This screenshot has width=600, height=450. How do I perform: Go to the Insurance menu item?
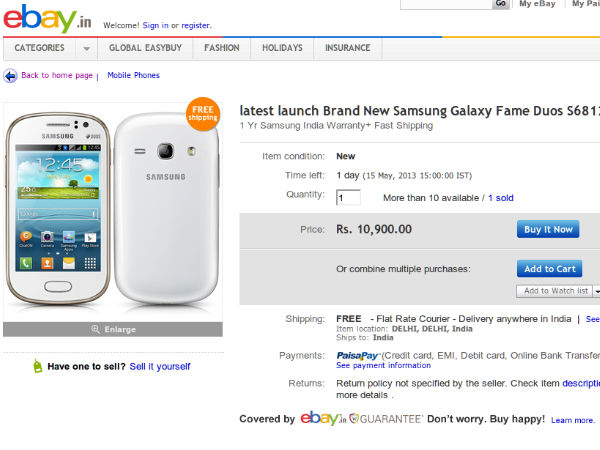347,48
